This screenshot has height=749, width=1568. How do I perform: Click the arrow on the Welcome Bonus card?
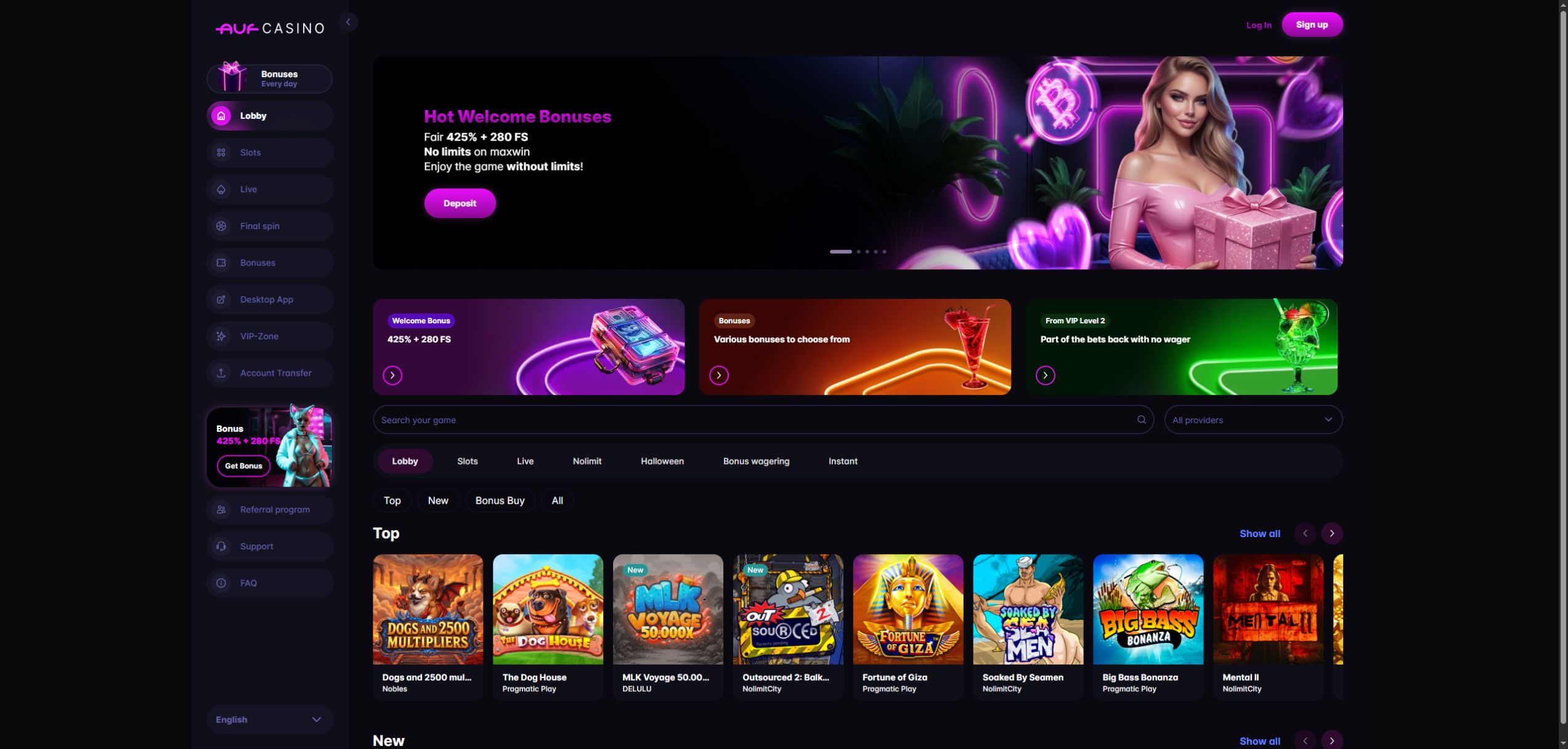pos(392,375)
